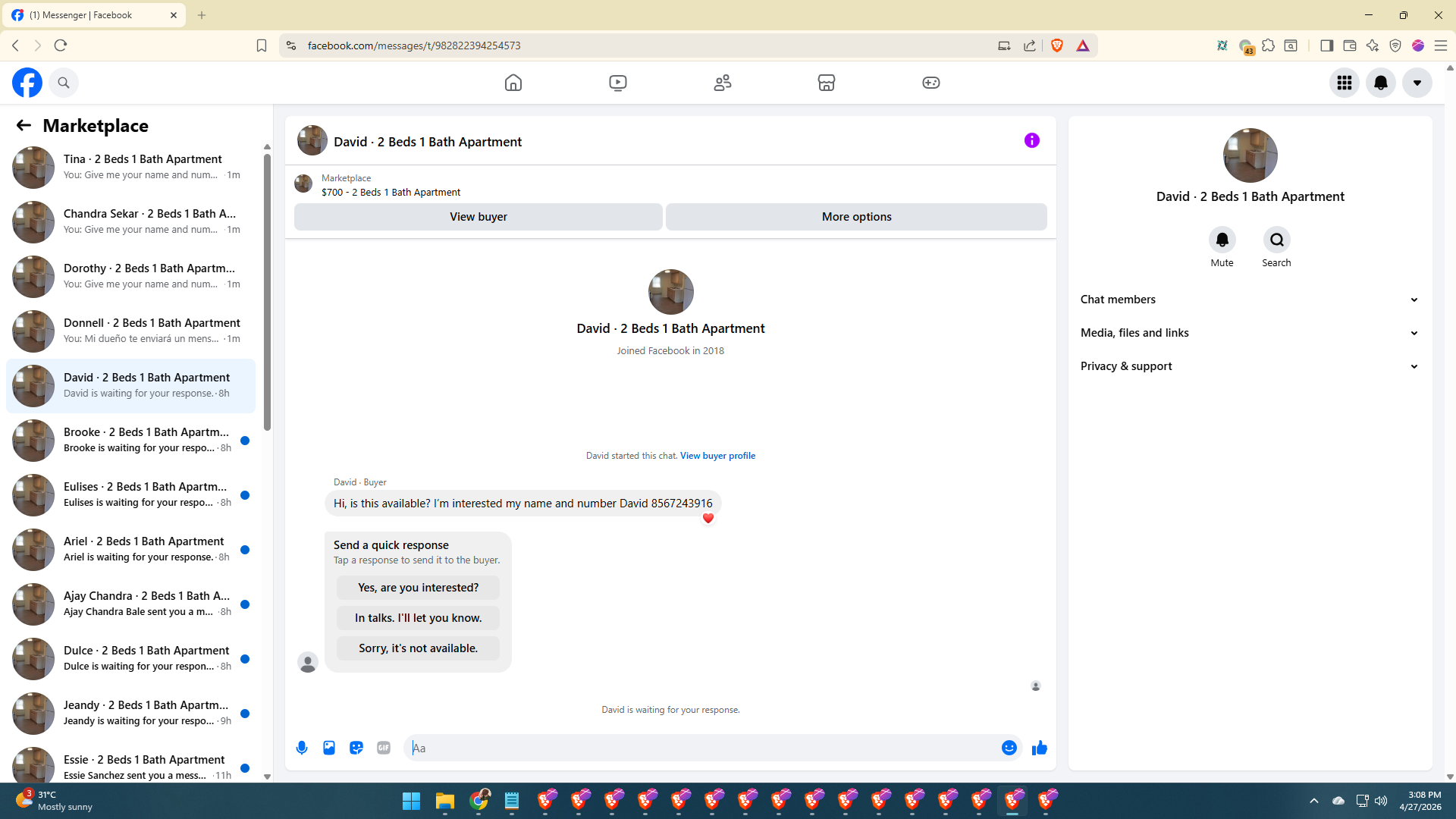This screenshot has width=1456, height=819.
Task: Reload the page in browser
Action: tap(61, 45)
